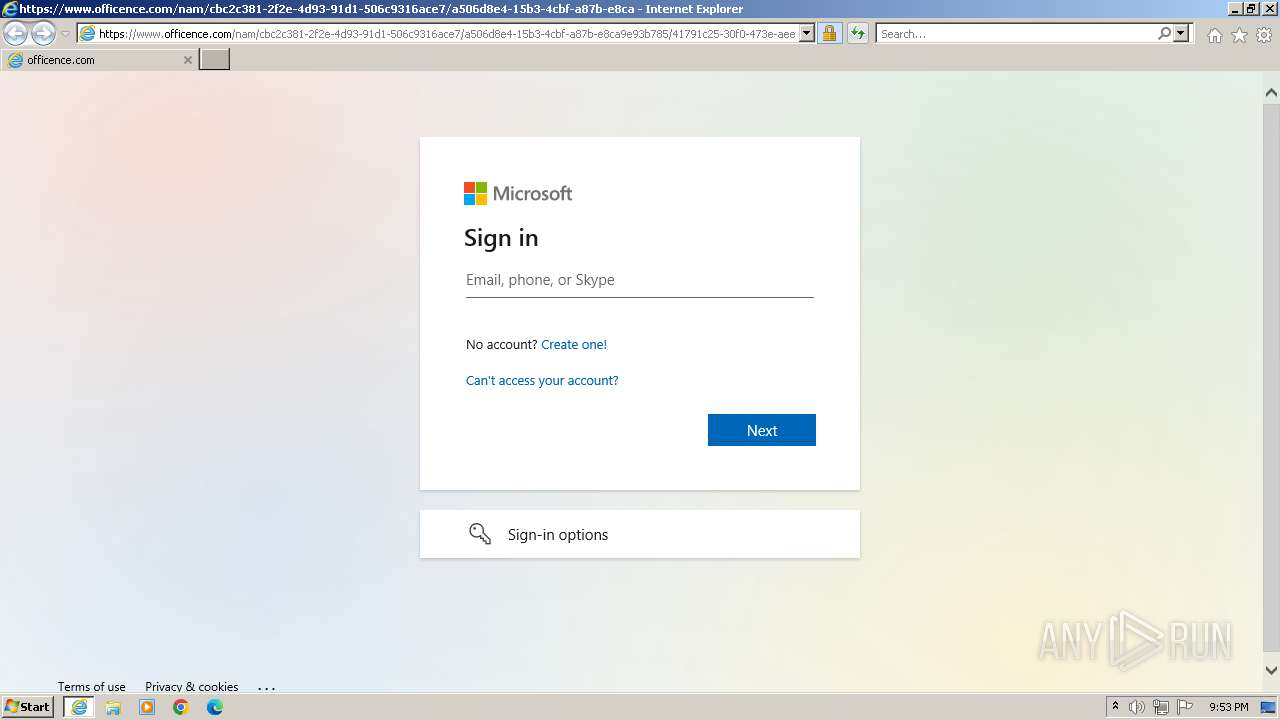Screen dimensions: 1280x720
Task: Click the Internet Explorer title bar icon
Action: pos(9,9)
